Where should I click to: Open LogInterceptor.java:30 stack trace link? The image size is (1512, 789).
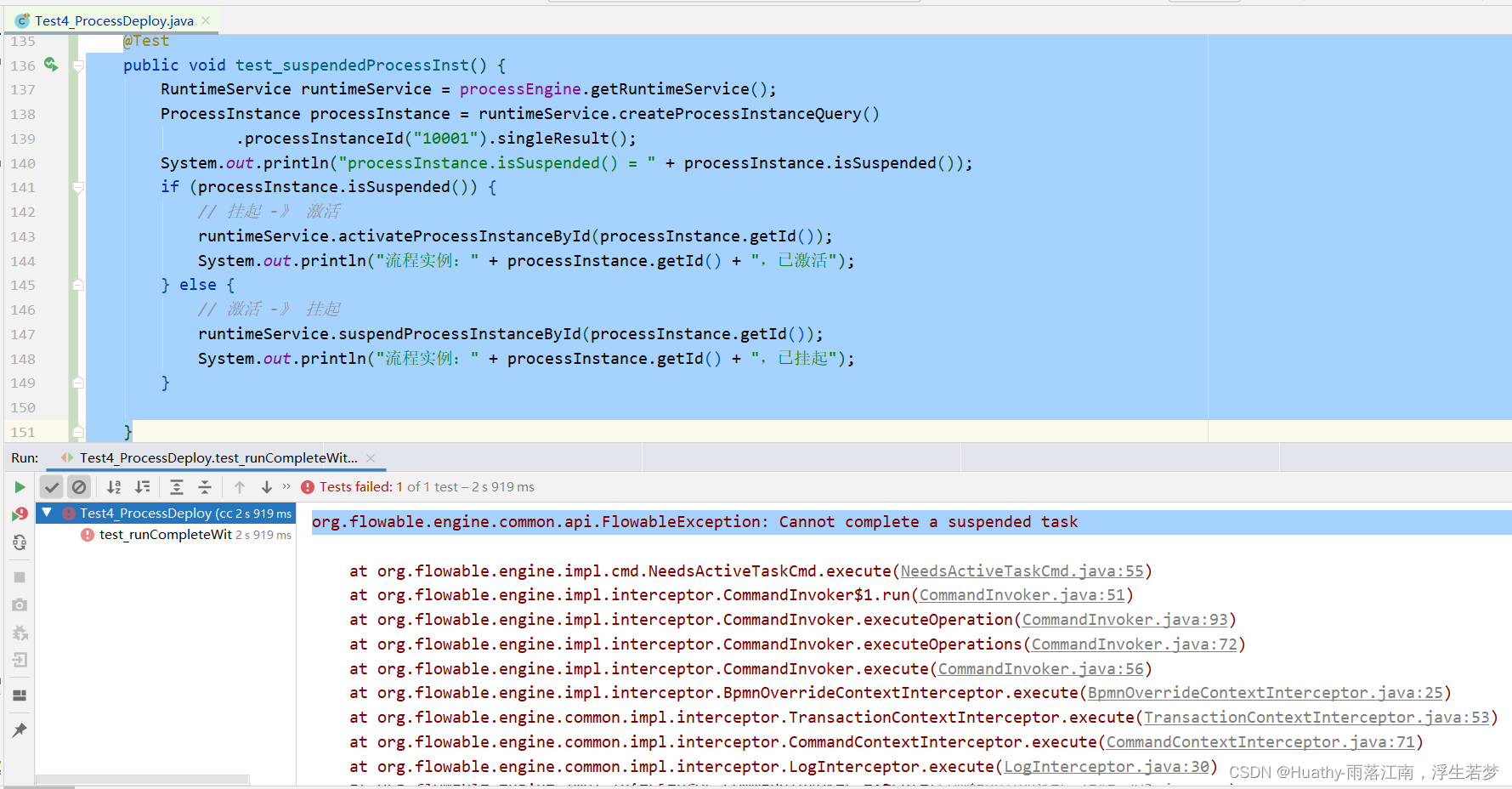(1107, 767)
